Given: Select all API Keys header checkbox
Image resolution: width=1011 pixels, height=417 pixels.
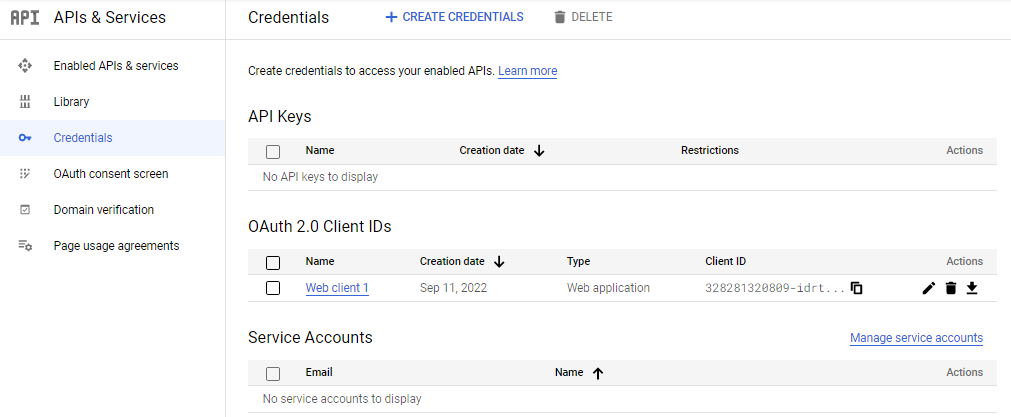Looking at the screenshot, I should tap(273, 151).
